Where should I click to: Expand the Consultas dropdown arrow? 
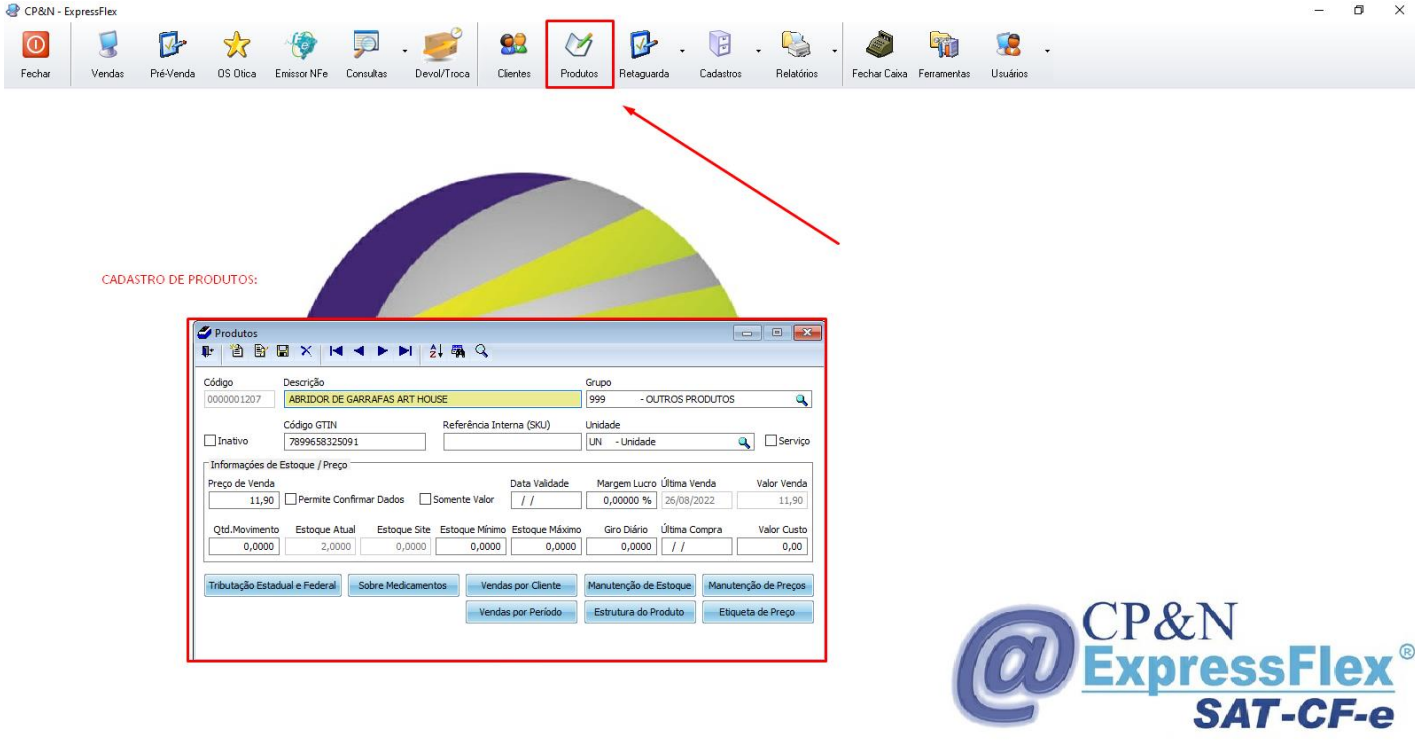pyautogui.click(x=405, y=50)
